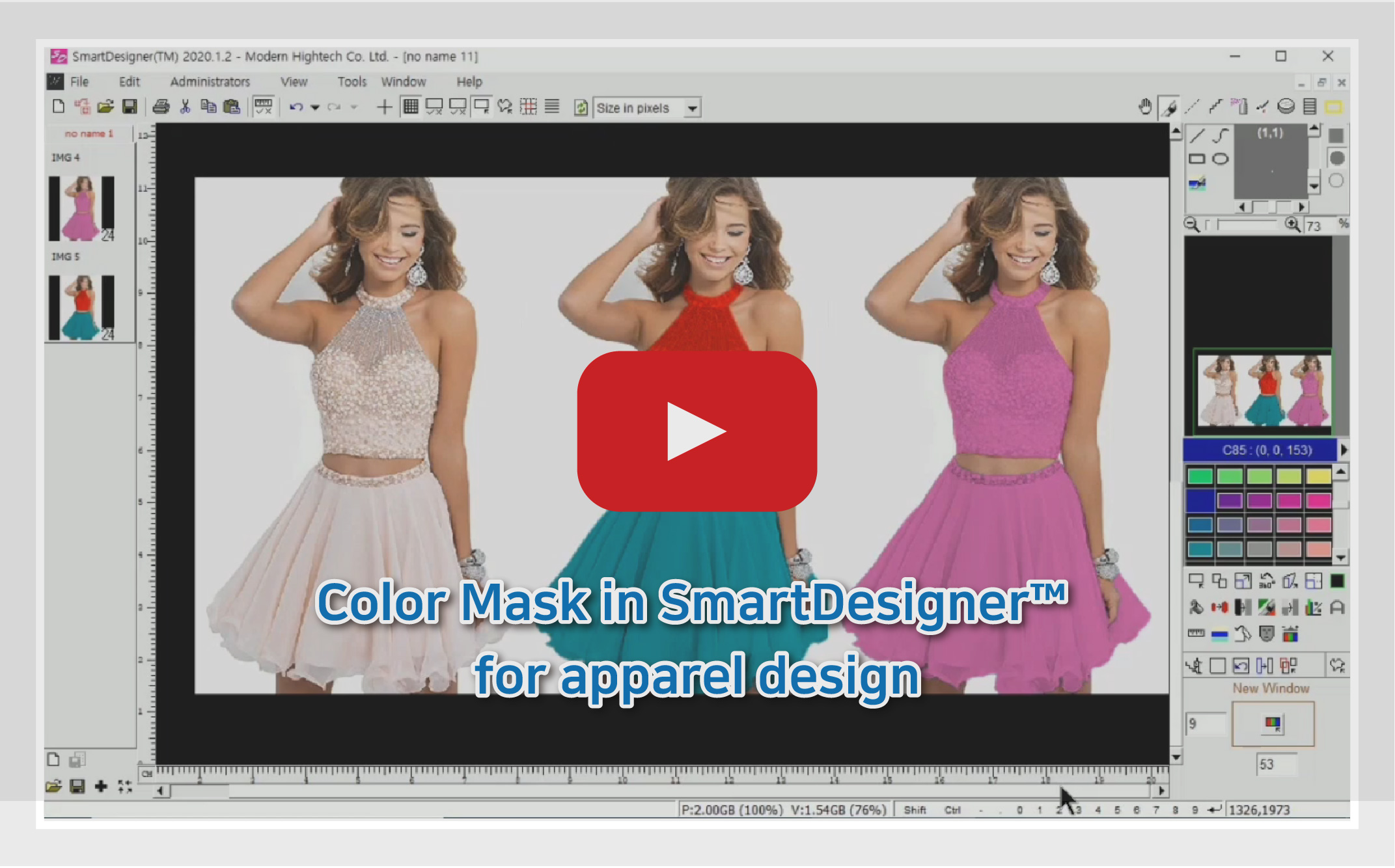Select the IMG 4 pink dress thumbnail
Viewport: 1395px width, 868px height.
[x=81, y=209]
